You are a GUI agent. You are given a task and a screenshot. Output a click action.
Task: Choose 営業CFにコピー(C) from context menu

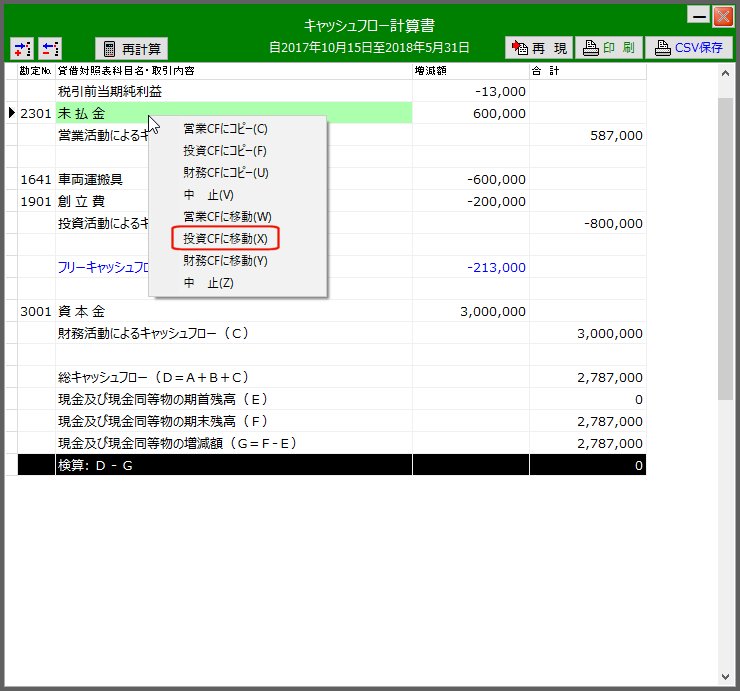click(226, 129)
